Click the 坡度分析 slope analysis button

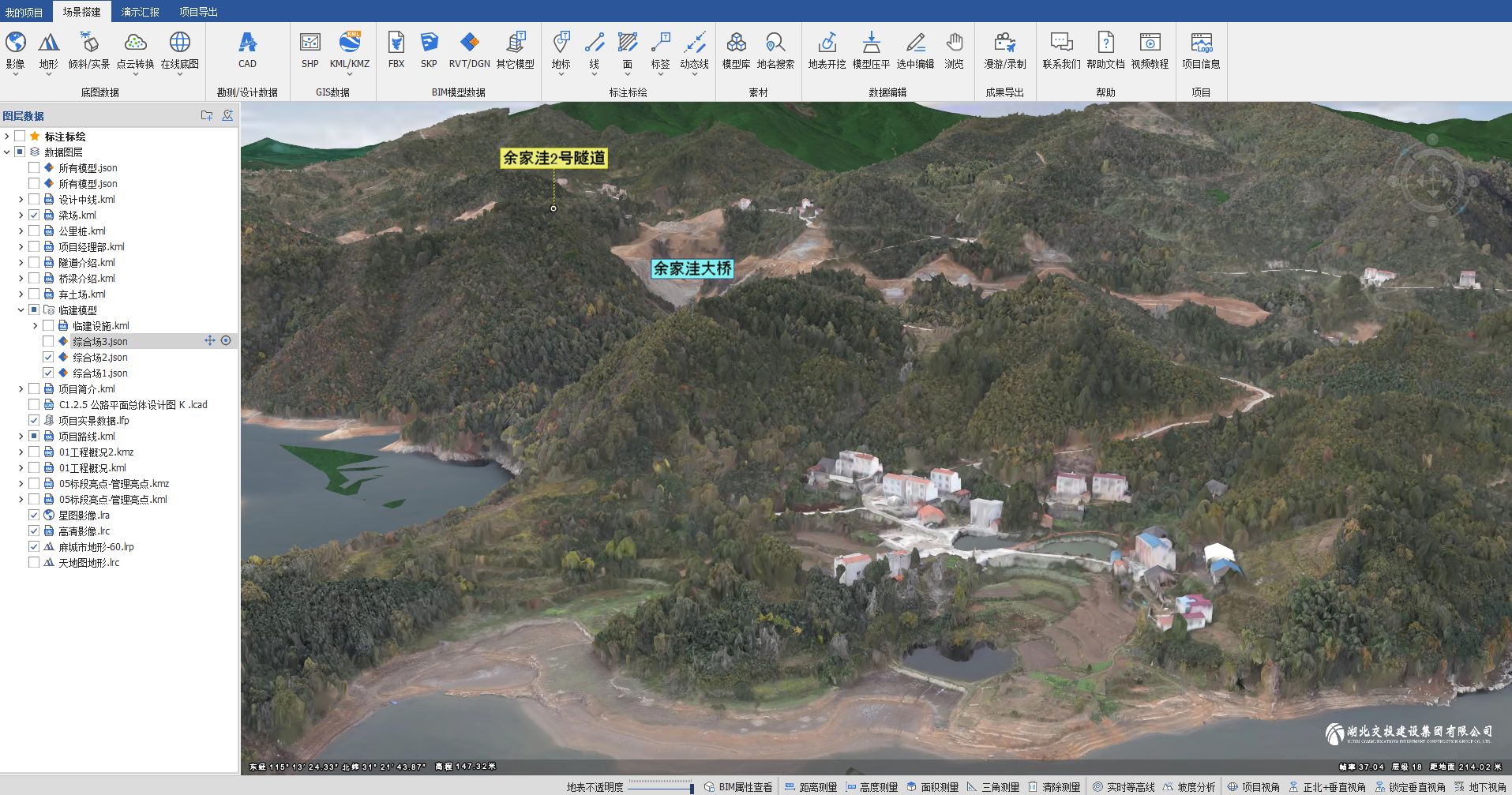[x=1189, y=787]
